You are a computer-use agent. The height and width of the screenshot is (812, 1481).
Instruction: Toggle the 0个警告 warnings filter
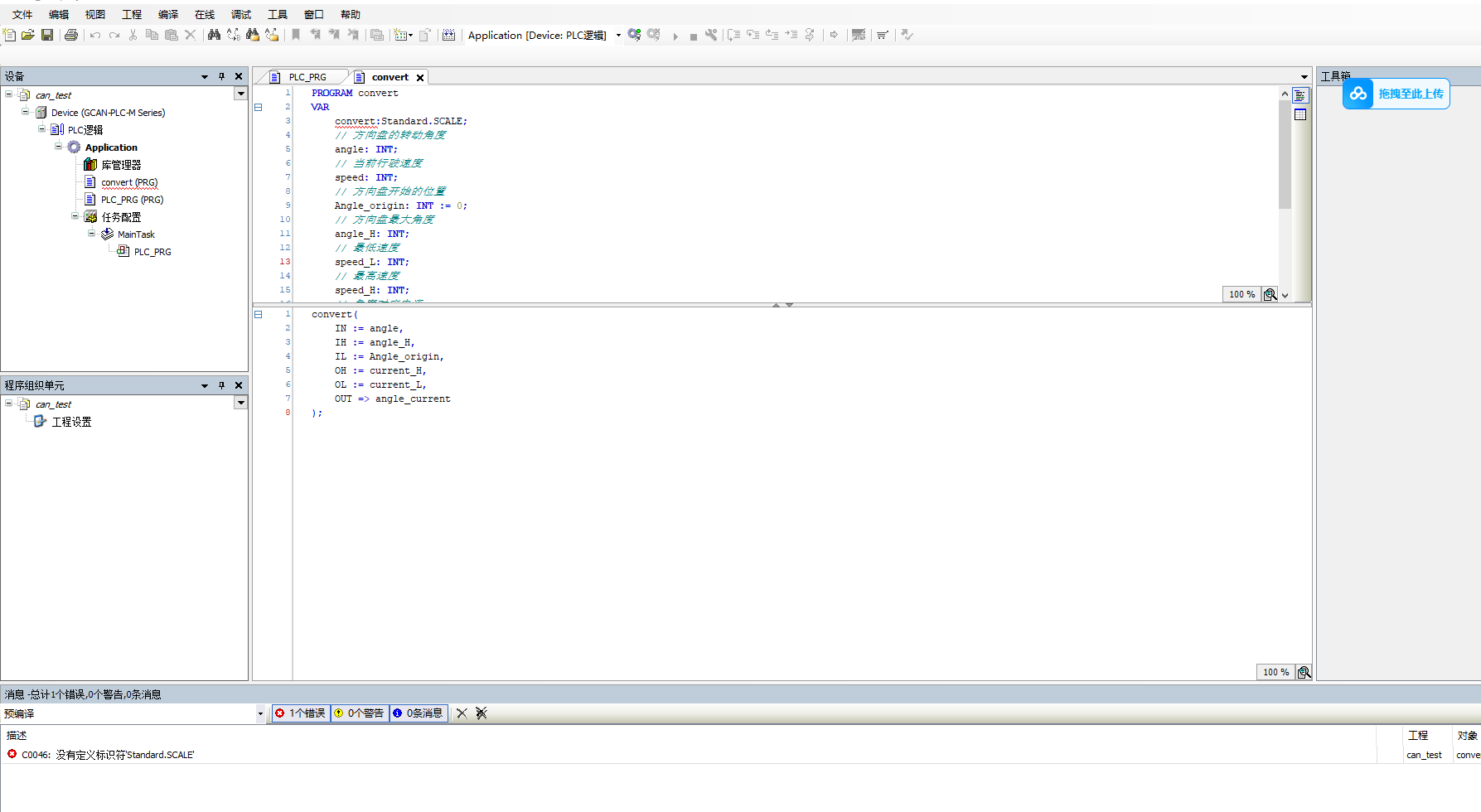(x=360, y=713)
